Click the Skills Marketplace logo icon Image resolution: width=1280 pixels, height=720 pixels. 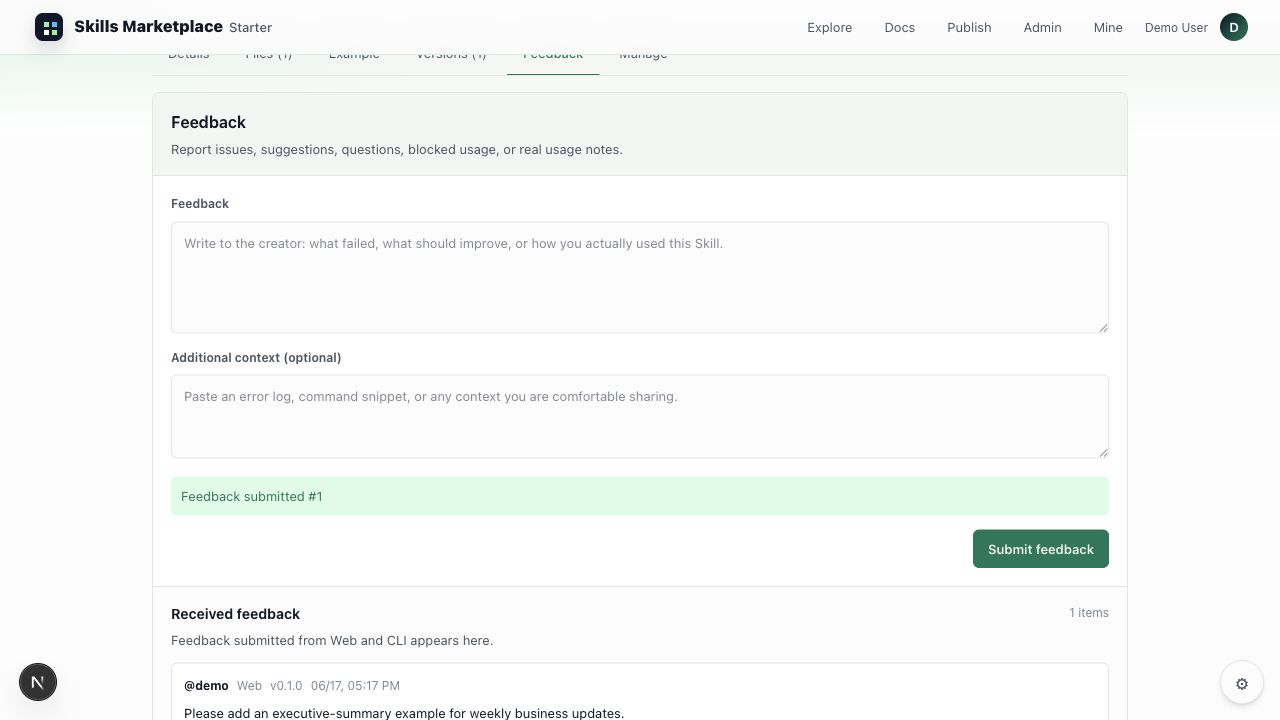point(49,27)
